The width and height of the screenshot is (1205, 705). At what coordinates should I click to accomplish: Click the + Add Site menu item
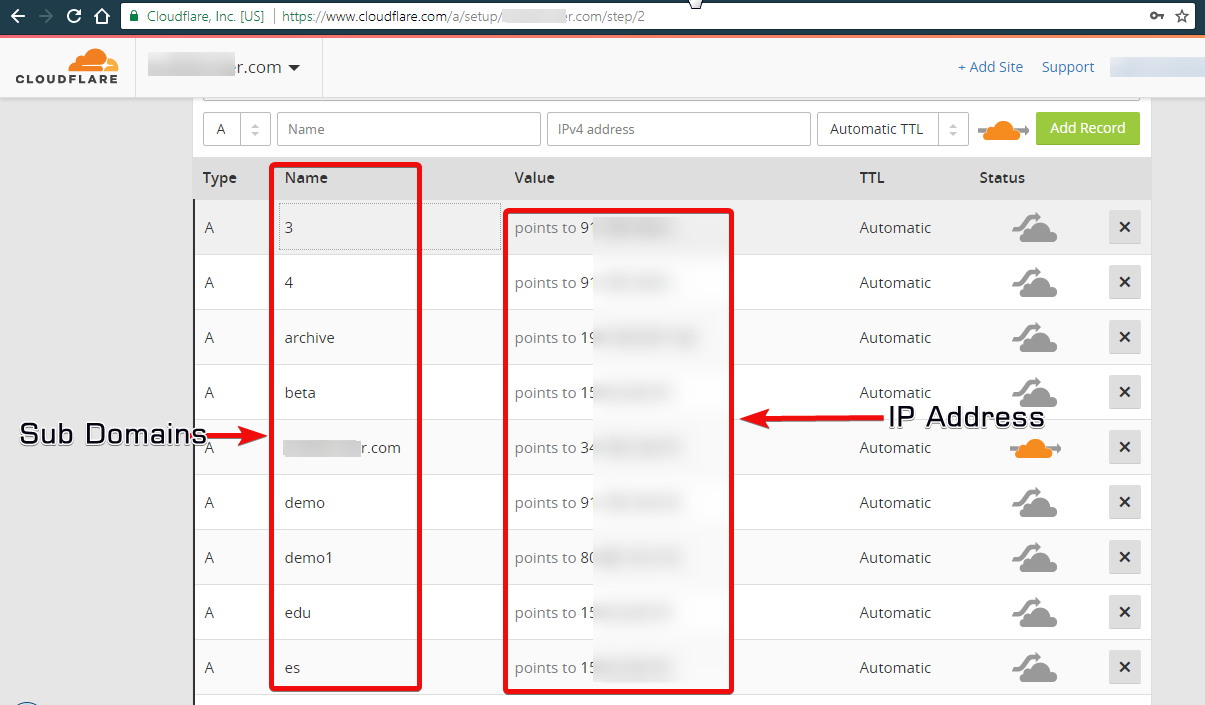(x=990, y=66)
